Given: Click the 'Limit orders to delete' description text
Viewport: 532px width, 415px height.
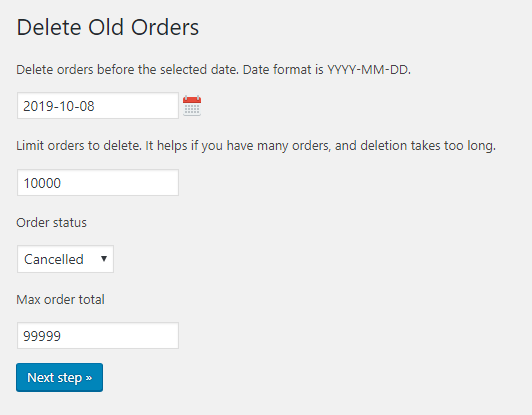Looking at the screenshot, I should tap(79, 146).
